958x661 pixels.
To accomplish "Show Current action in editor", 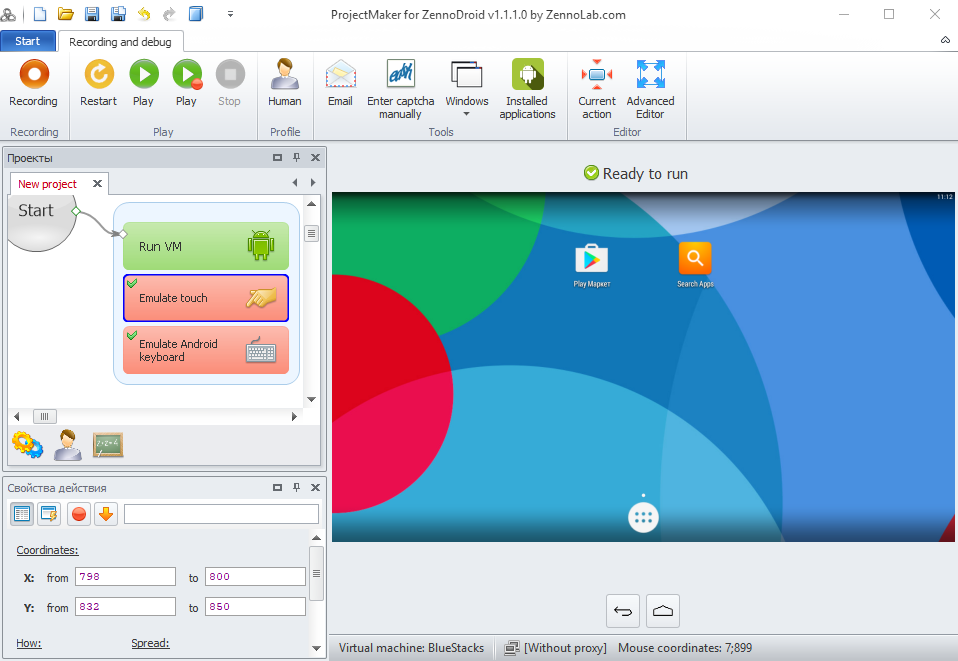I will click(597, 89).
